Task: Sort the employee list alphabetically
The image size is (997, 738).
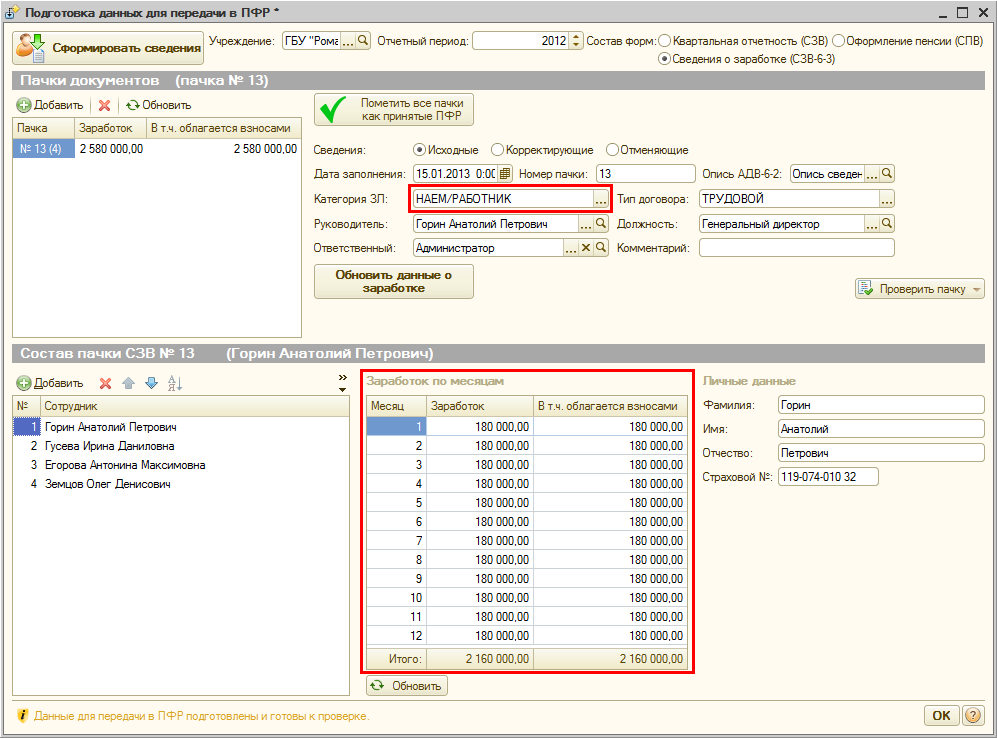Action: (x=175, y=383)
